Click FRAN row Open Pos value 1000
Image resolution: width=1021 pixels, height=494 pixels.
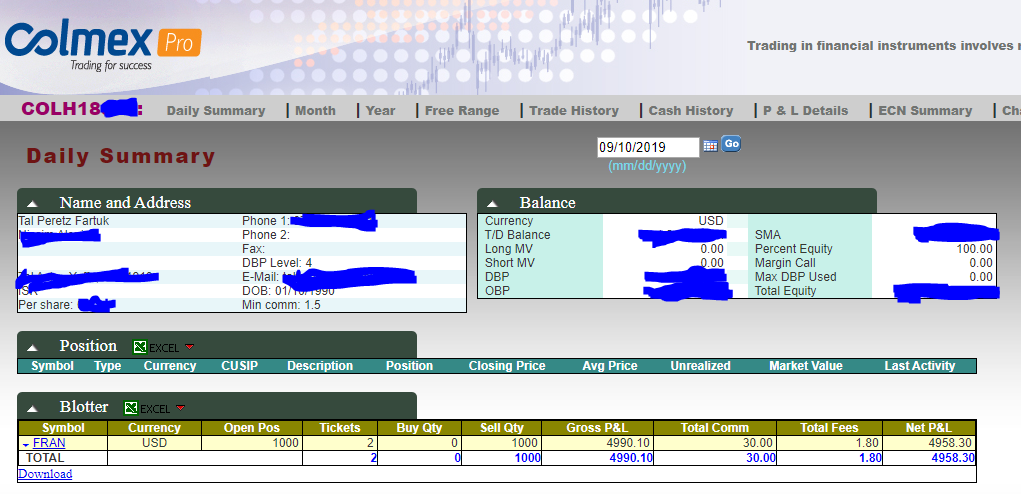[x=286, y=443]
